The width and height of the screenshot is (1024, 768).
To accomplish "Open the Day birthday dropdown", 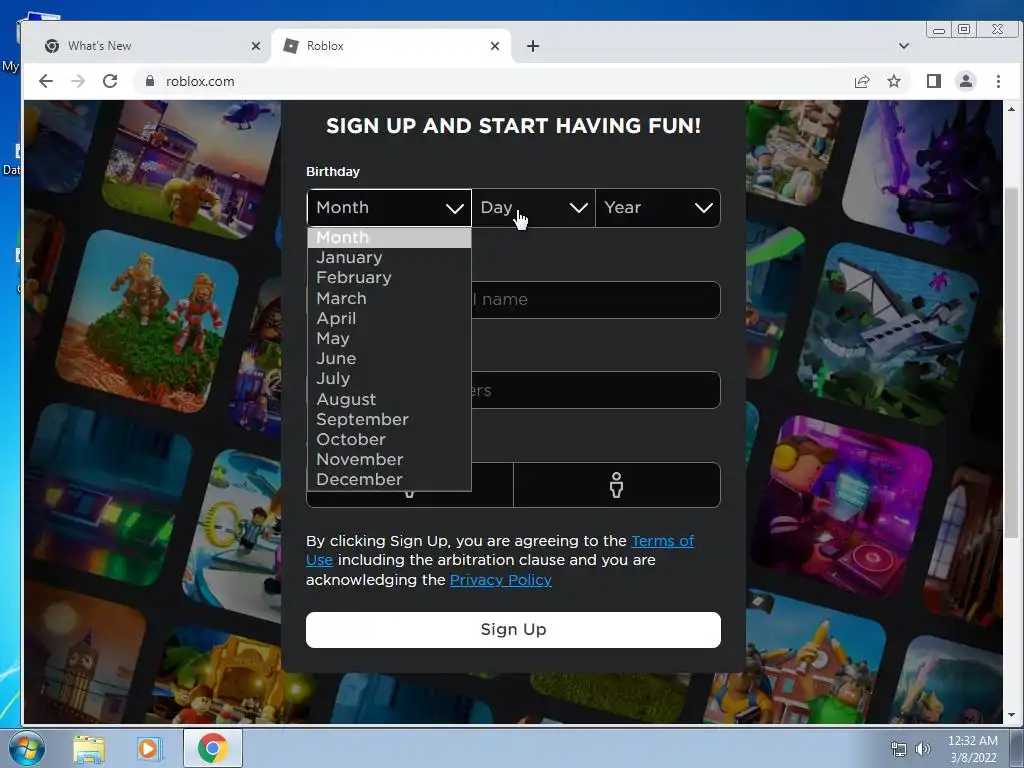I will coord(534,208).
